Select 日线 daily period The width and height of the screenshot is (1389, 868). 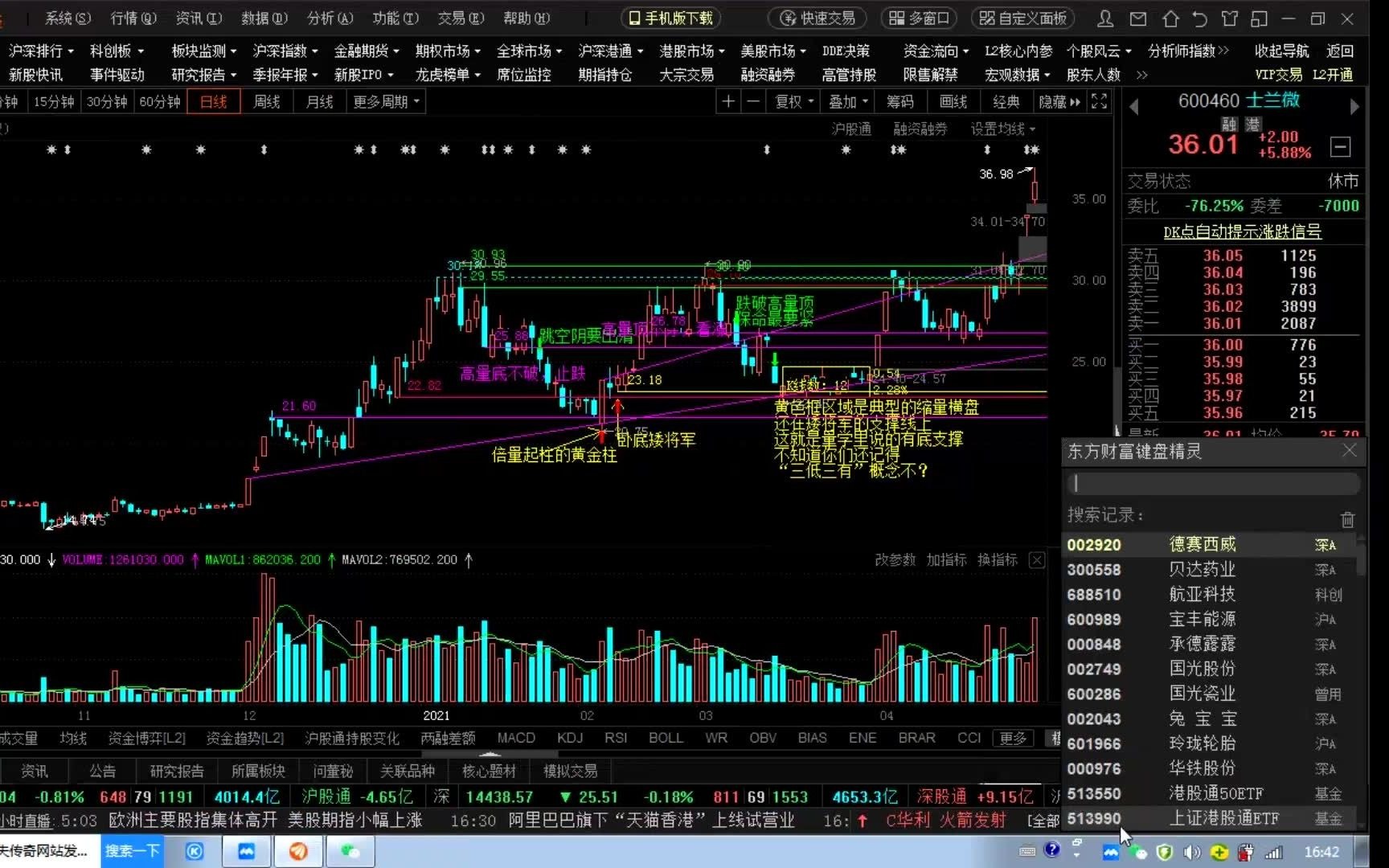click(x=214, y=101)
